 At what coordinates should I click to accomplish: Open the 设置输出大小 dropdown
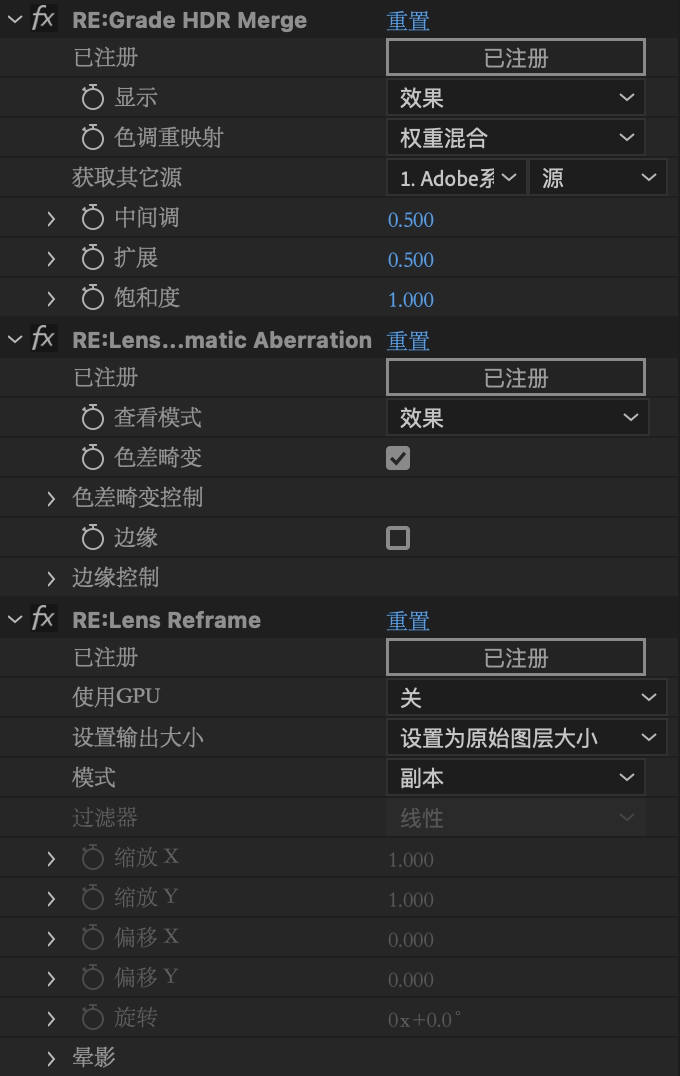(526, 738)
